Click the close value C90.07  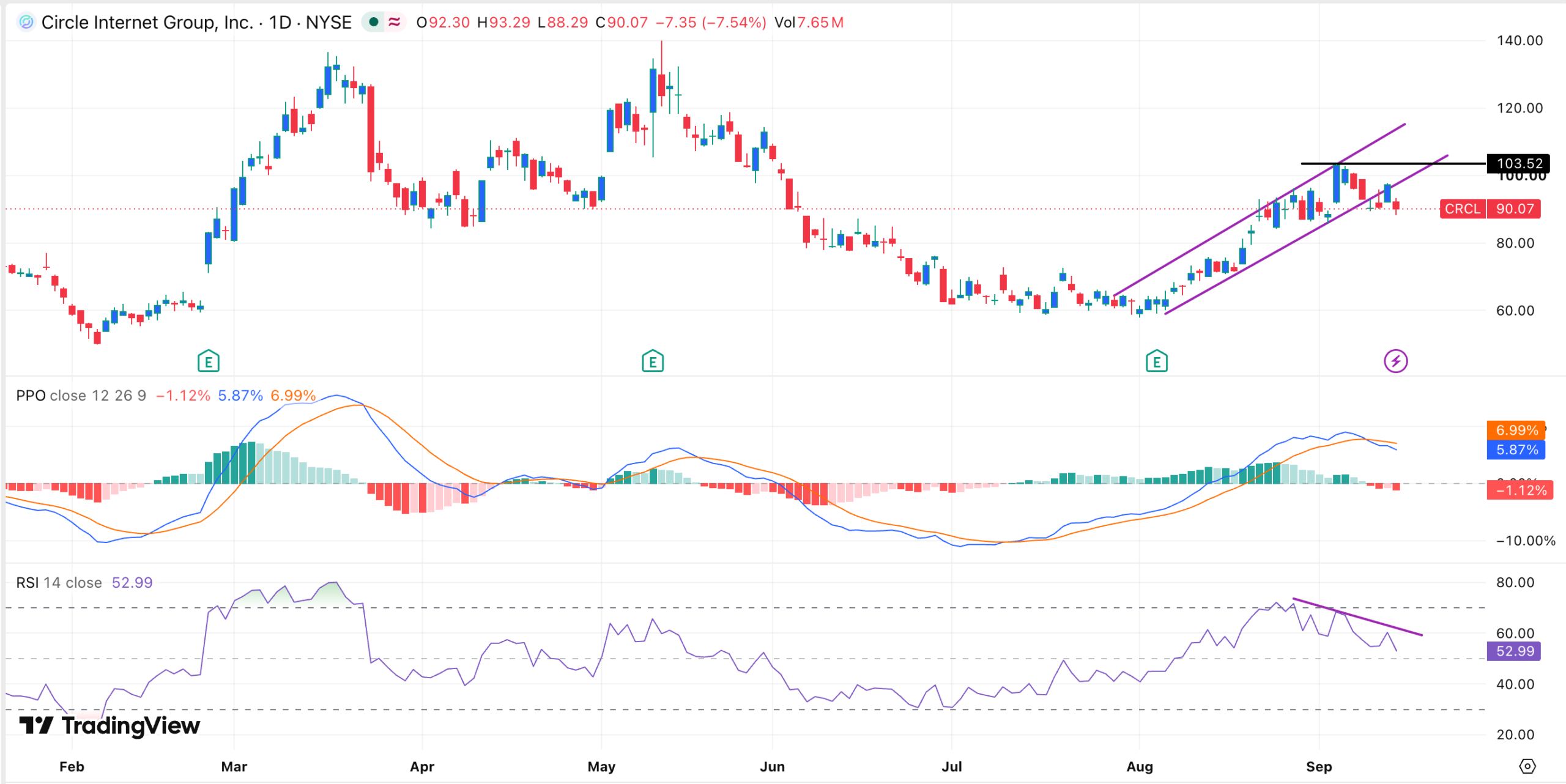[622, 23]
